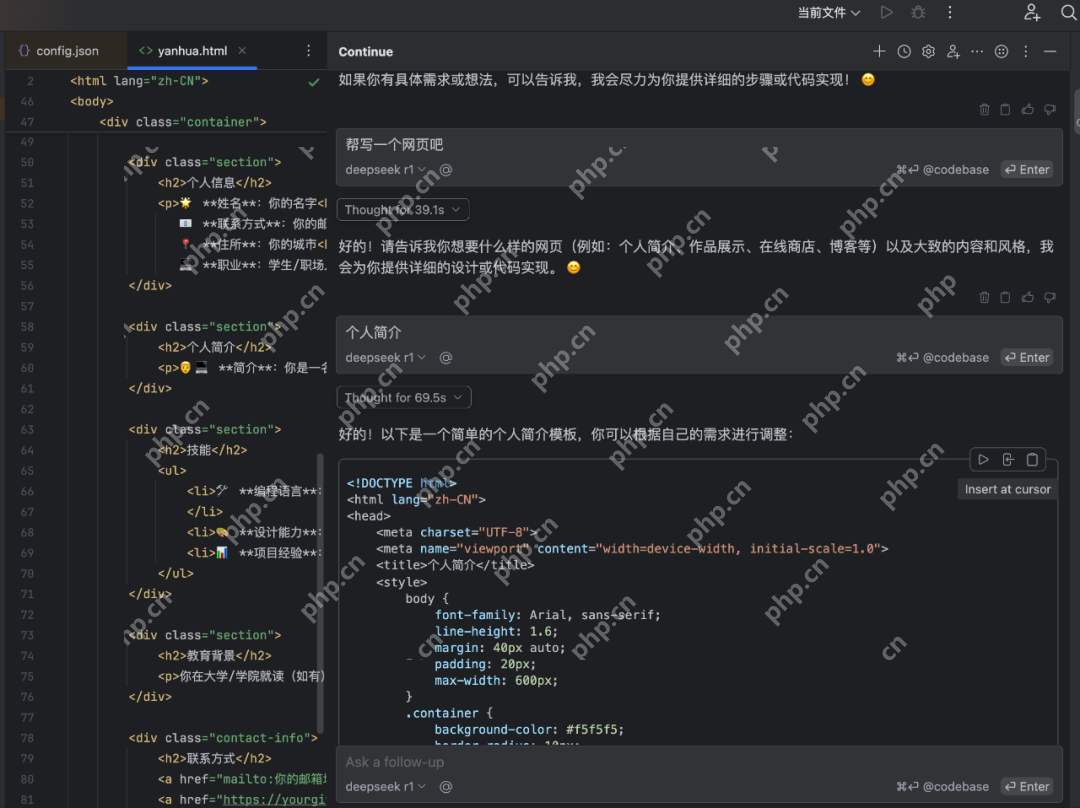Expand the 'Thought for 39.1s' reasoning section
The width and height of the screenshot is (1080, 808).
tap(403, 210)
